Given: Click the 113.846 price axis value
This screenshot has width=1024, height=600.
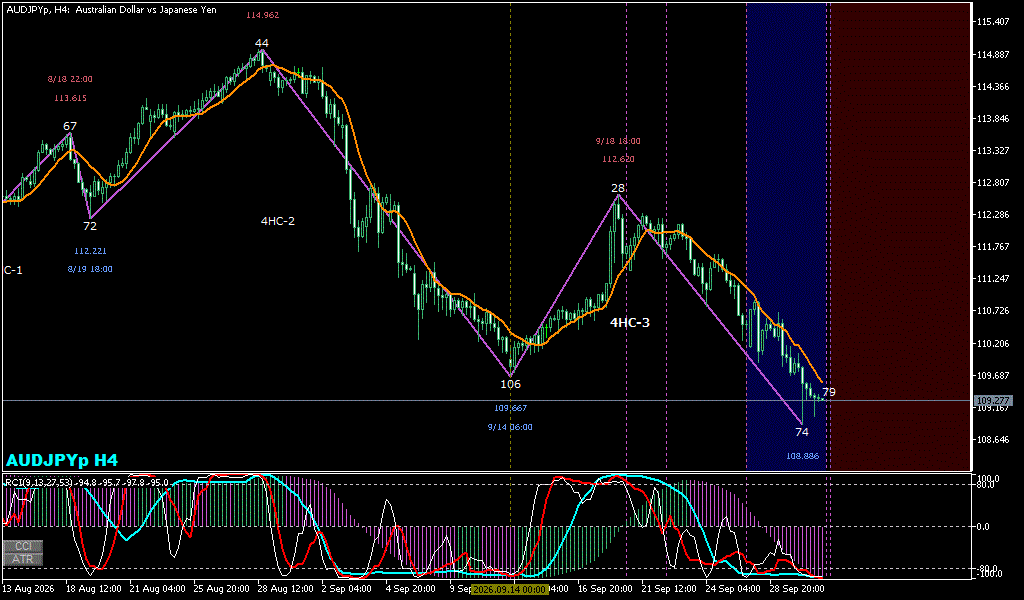Looking at the screenshot, I should tap(993, 118).
